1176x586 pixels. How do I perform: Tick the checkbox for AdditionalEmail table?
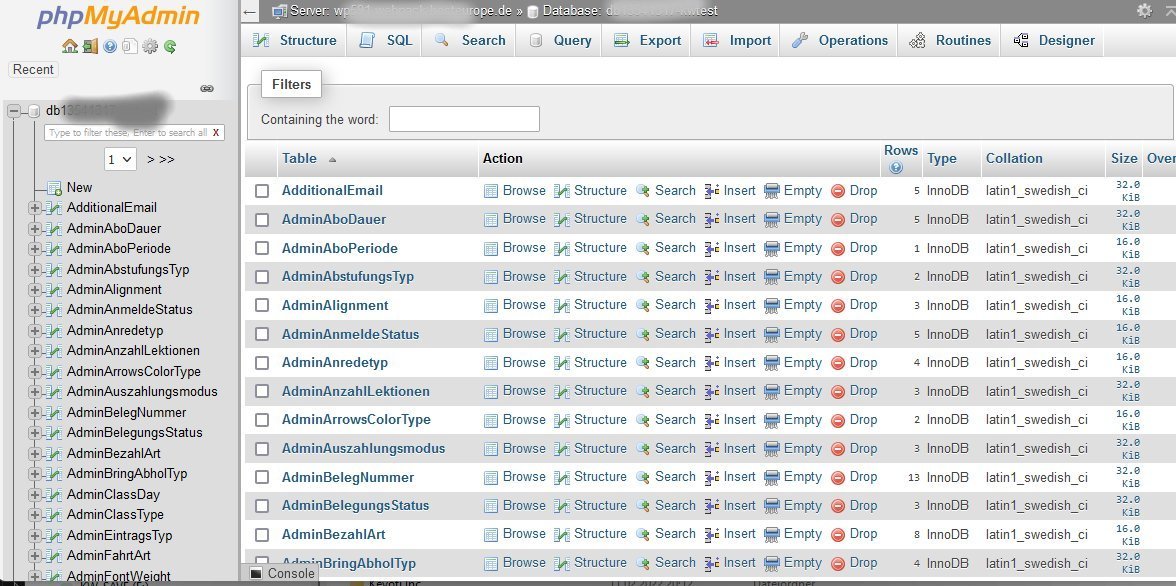click(x=262, y=191)
